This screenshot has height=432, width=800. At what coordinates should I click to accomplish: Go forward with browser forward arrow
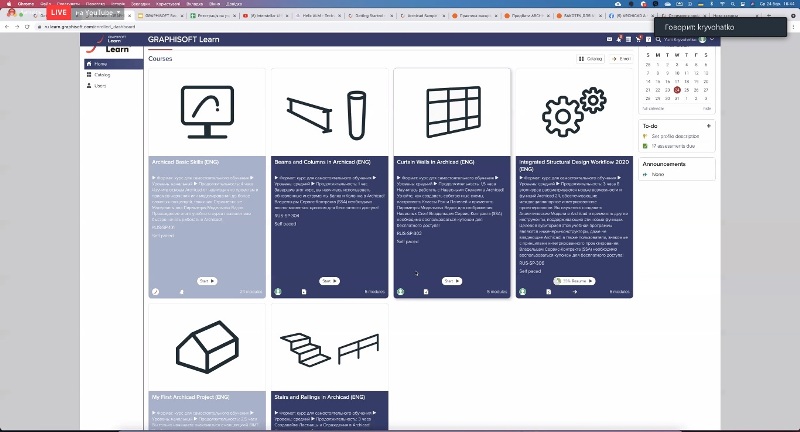[17, 27]
